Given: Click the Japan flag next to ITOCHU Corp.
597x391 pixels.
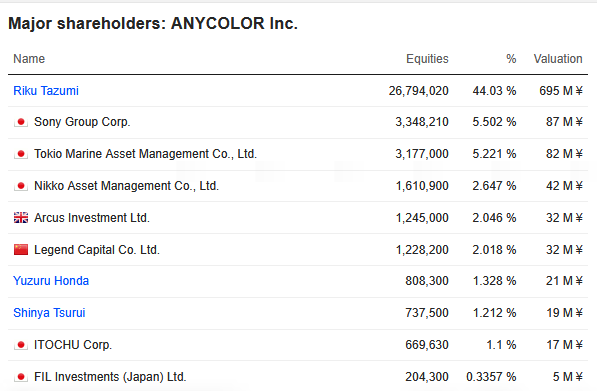Looking at the screenshot, I should pos(21,345).
